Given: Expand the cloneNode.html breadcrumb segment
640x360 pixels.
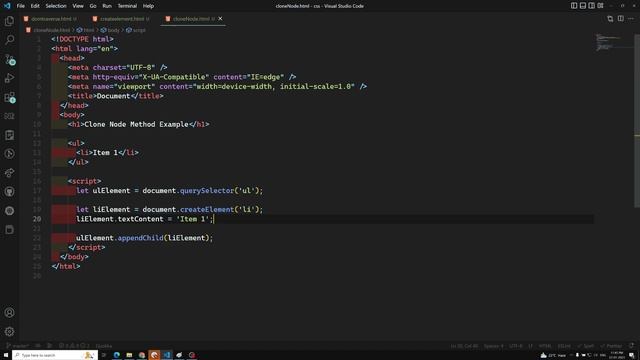Looking at the screenshot, I should (48, 30).
